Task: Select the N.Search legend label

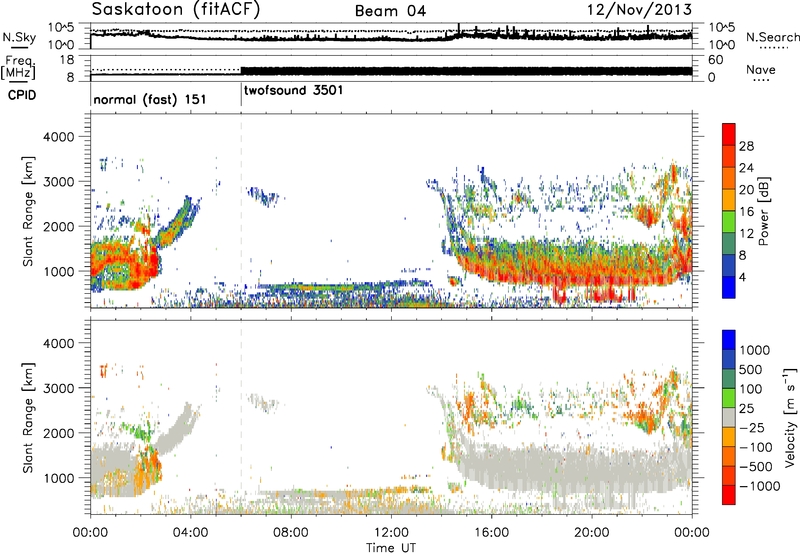Action: (x=773, y=37)
